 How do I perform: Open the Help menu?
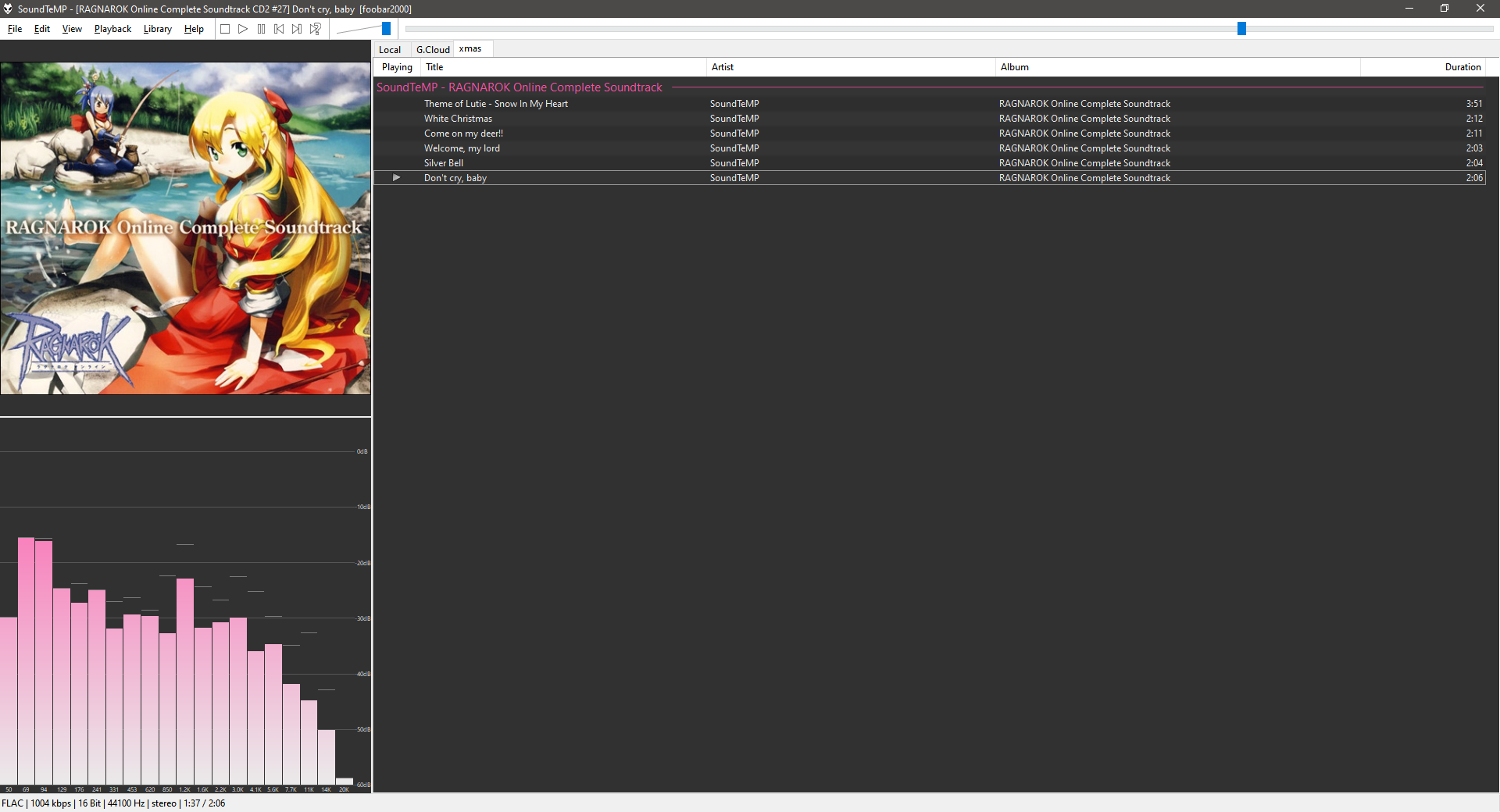(x=194, y=29)
